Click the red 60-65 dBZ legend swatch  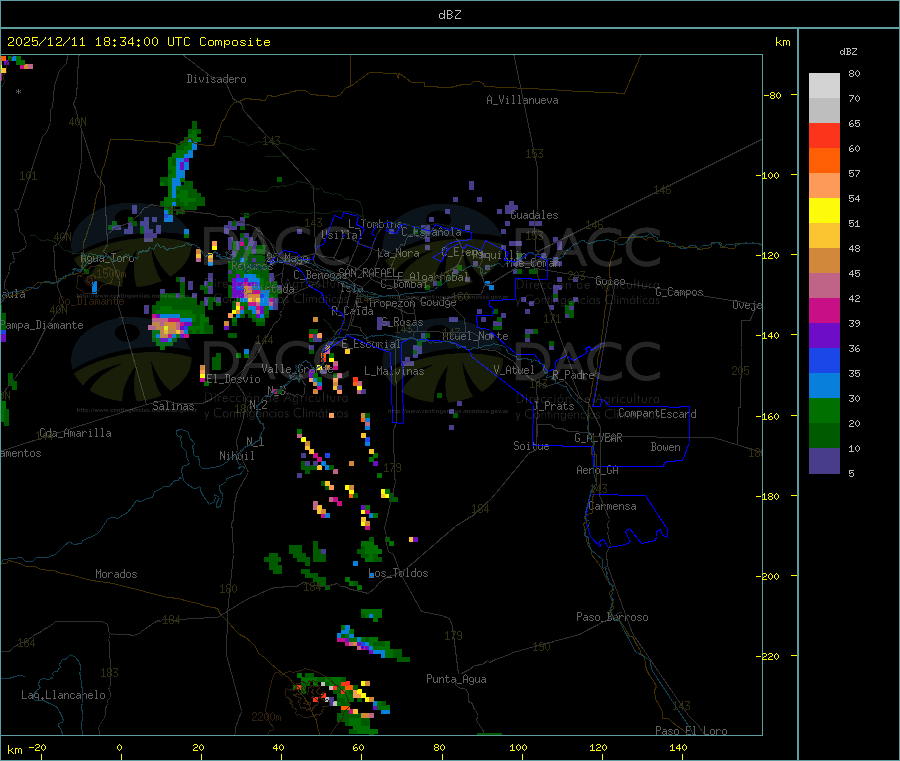click(824, 135)
